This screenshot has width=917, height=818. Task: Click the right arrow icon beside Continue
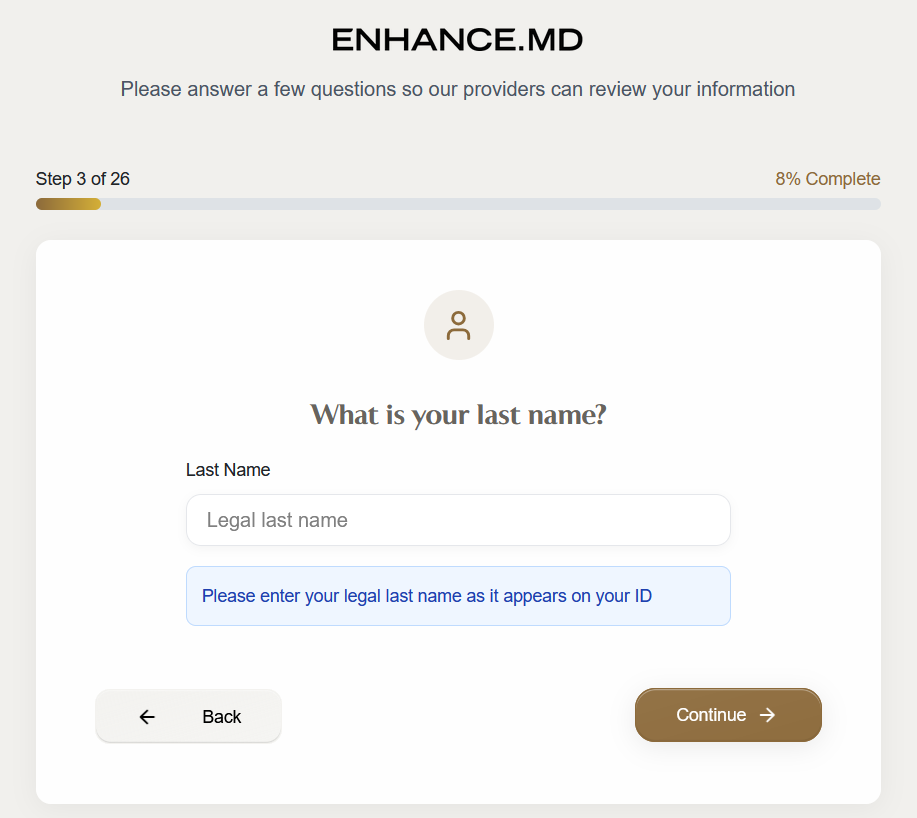point(767,715)
